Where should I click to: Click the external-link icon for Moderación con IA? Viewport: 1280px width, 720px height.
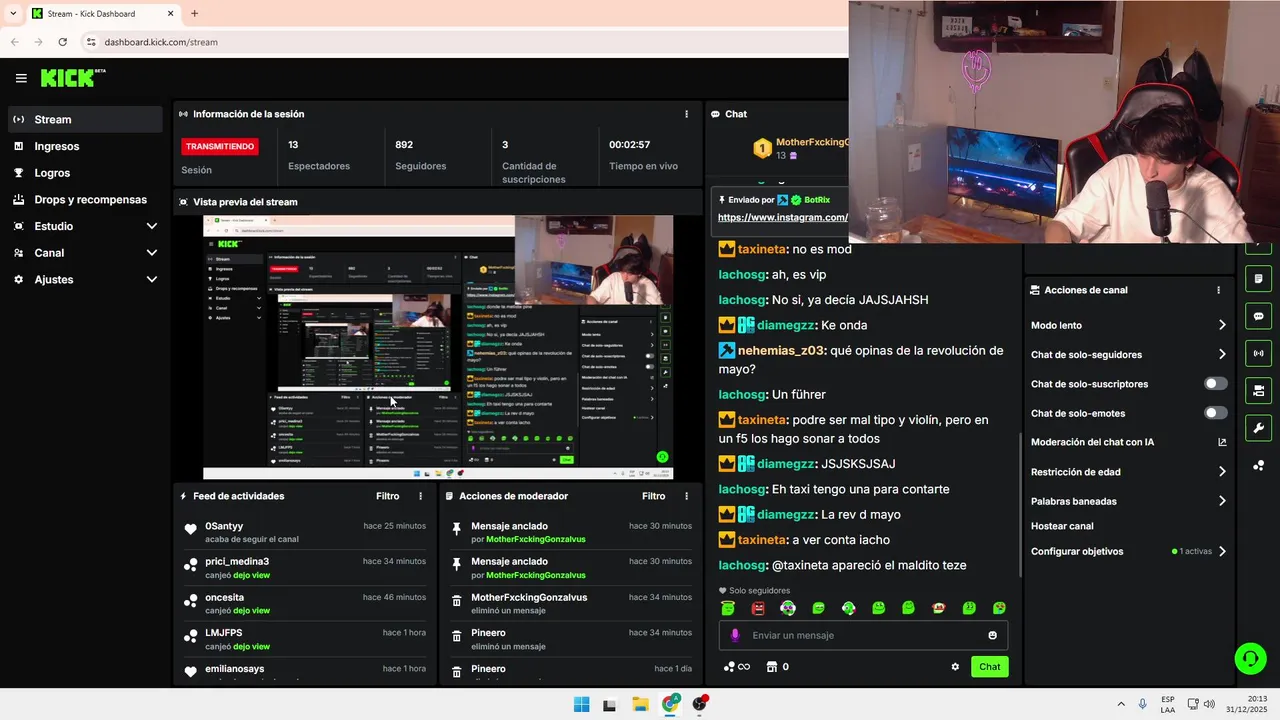click(1222, 442)
